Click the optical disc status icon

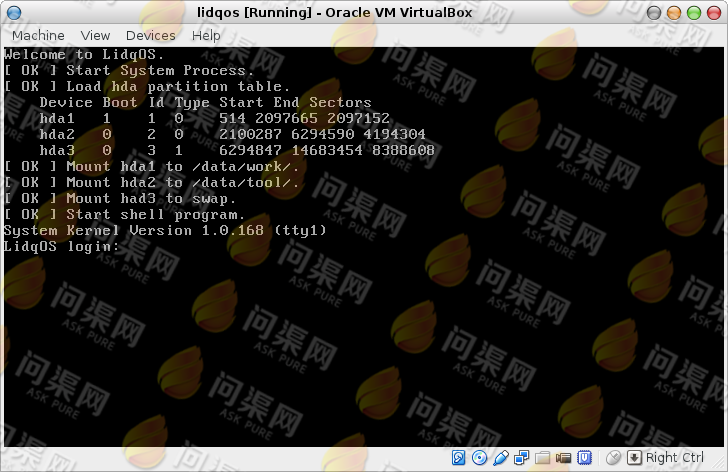(479, 458)
